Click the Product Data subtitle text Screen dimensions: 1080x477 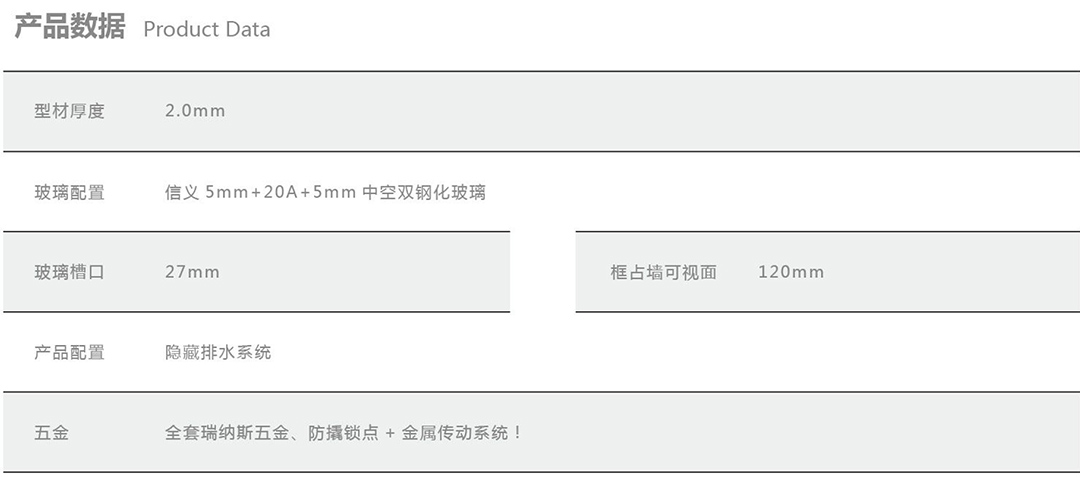click(207, 29)
